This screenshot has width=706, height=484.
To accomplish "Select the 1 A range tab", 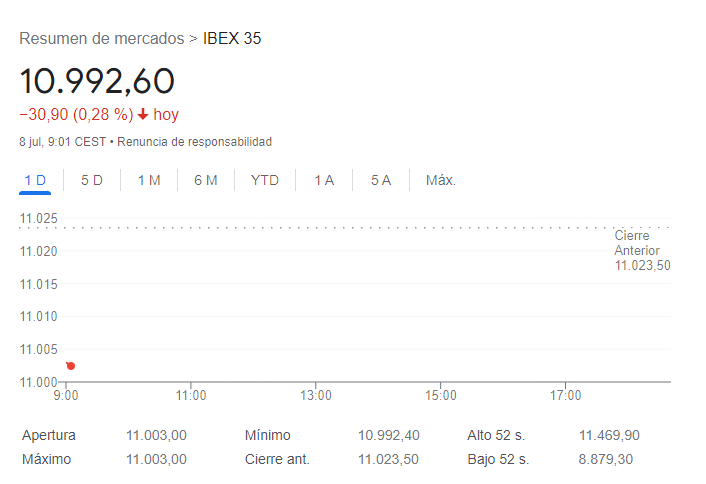I will pos(324,180).
